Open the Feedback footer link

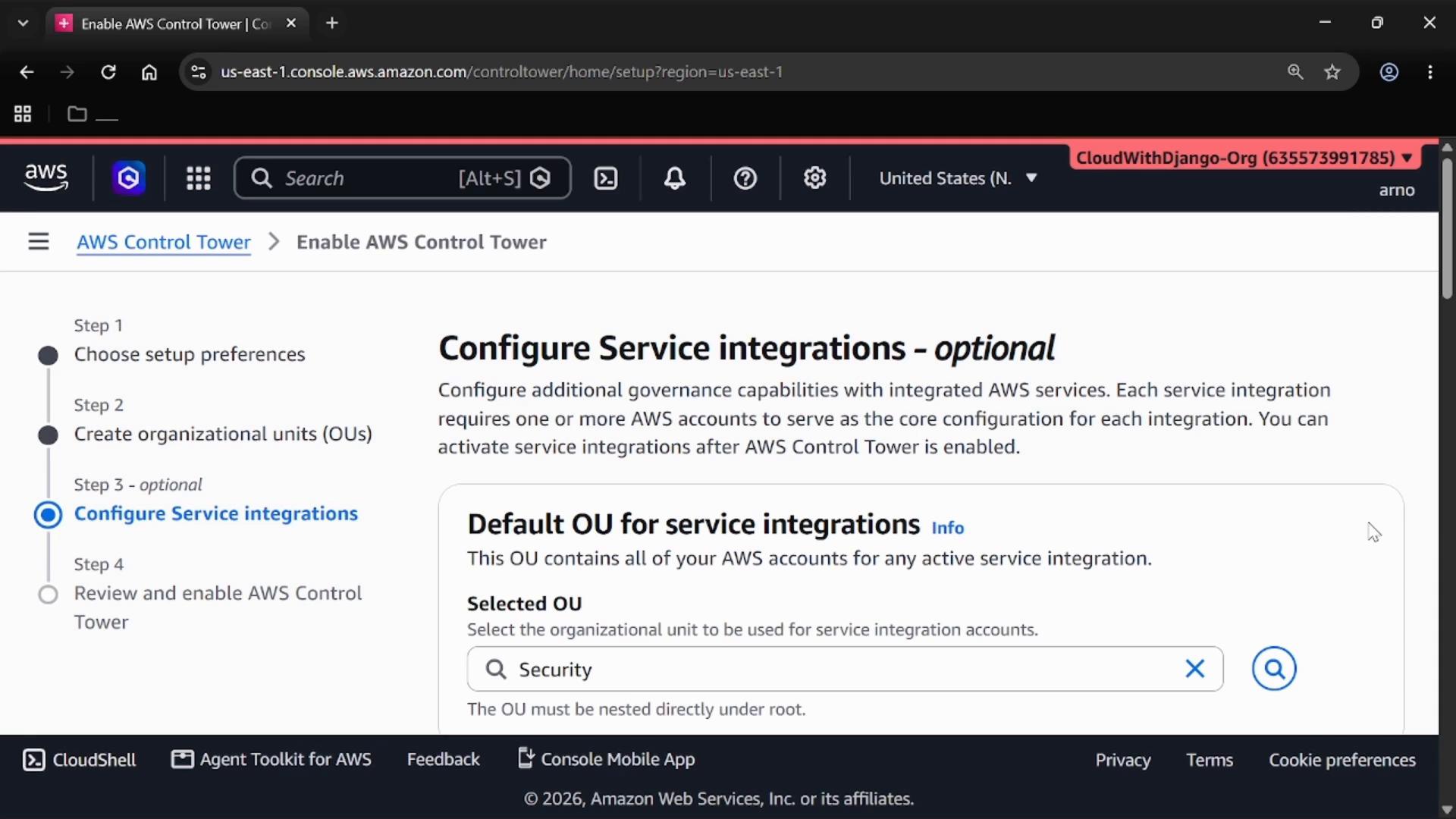(x=444, y=760)
